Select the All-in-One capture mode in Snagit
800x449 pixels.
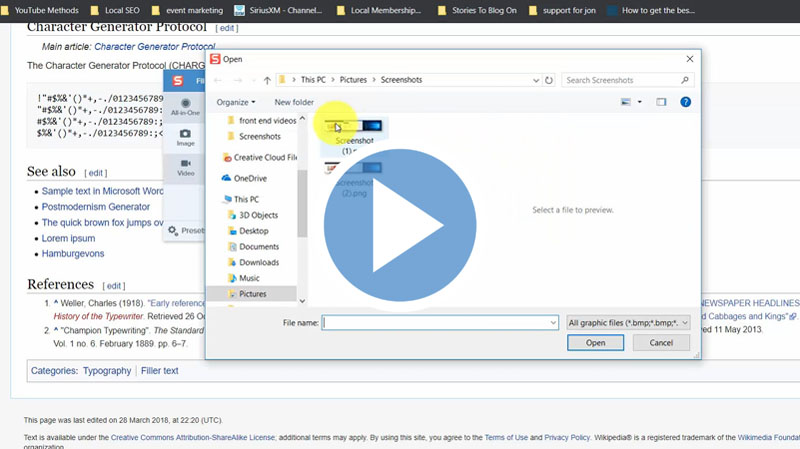[185, 108]
